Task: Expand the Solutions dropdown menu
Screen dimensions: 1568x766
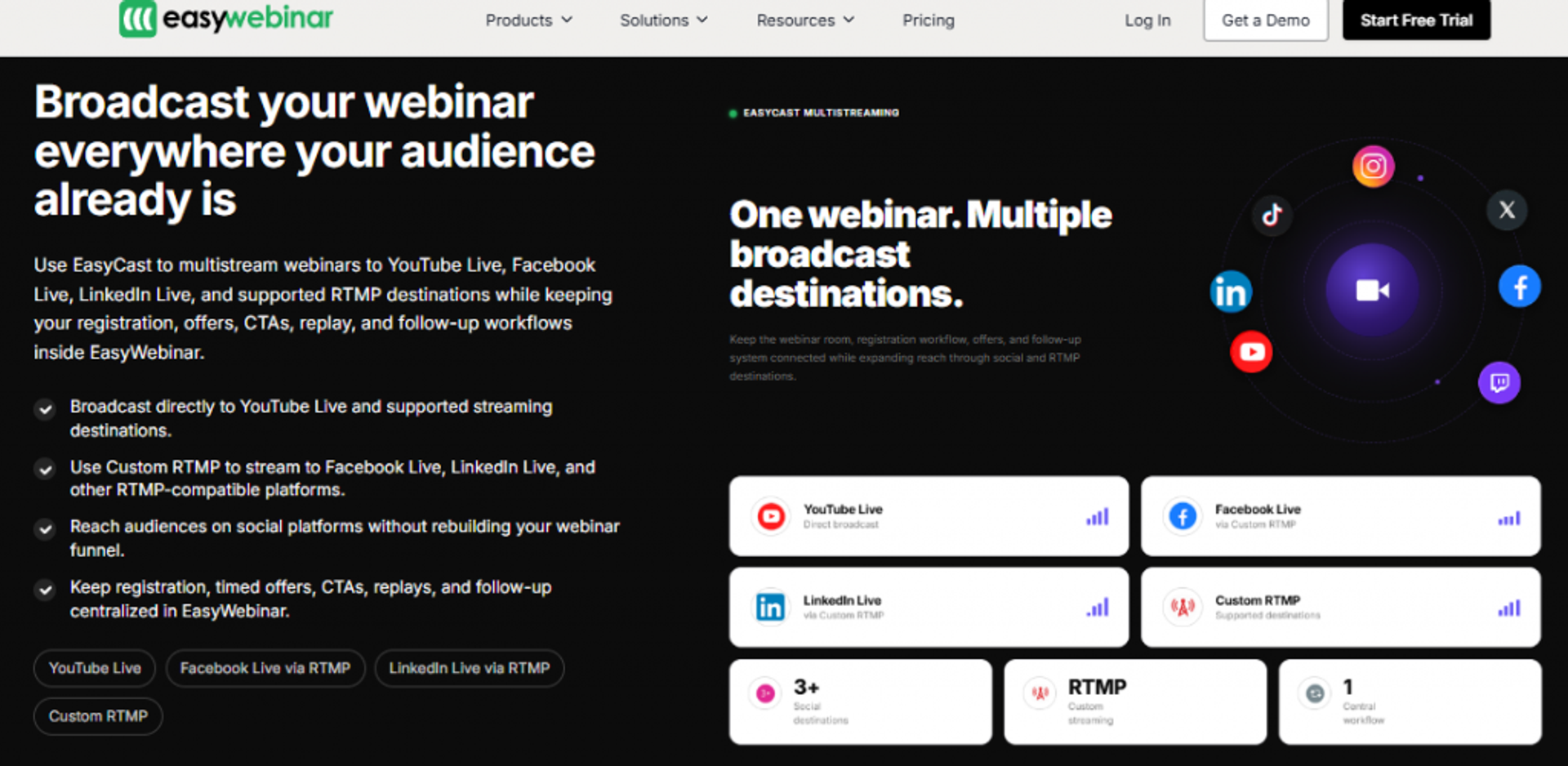Action: pyautogui.click(x=664, y=20)
